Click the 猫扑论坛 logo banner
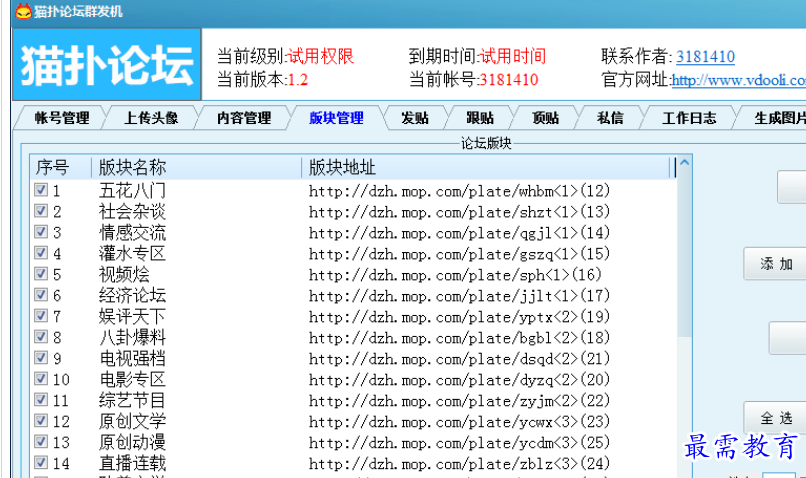This screenshot has width=806, height=478. pyautogui.click(x=107, y=64)
